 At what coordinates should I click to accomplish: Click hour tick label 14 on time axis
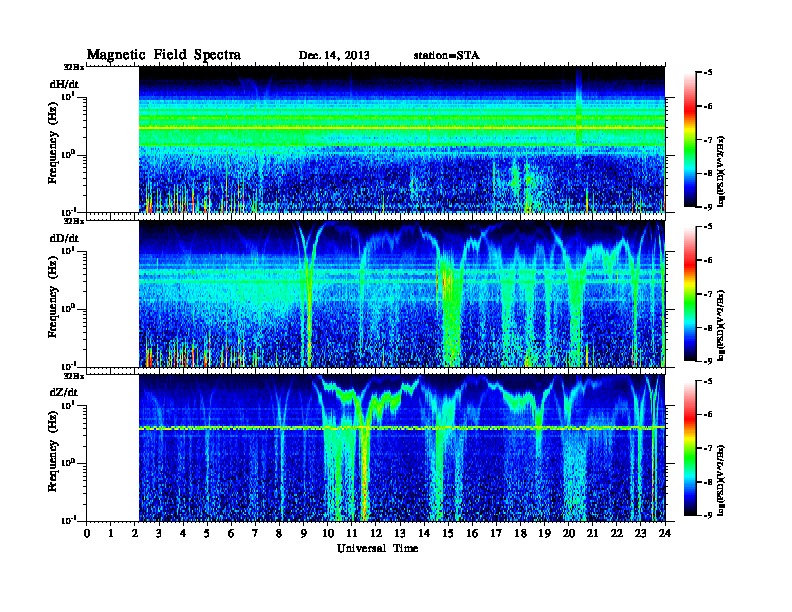point(424,533)
